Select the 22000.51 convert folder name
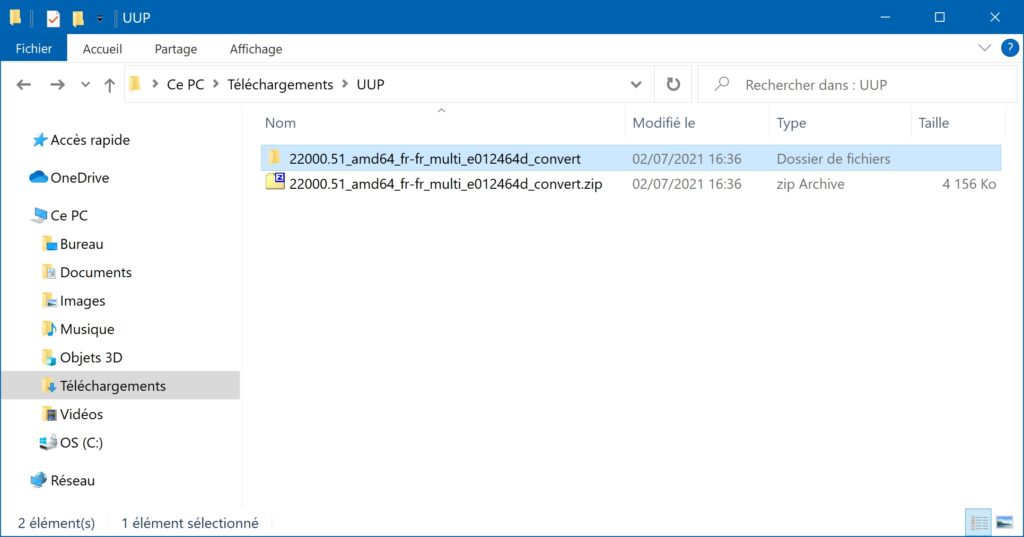 click(x=435, y=159)
